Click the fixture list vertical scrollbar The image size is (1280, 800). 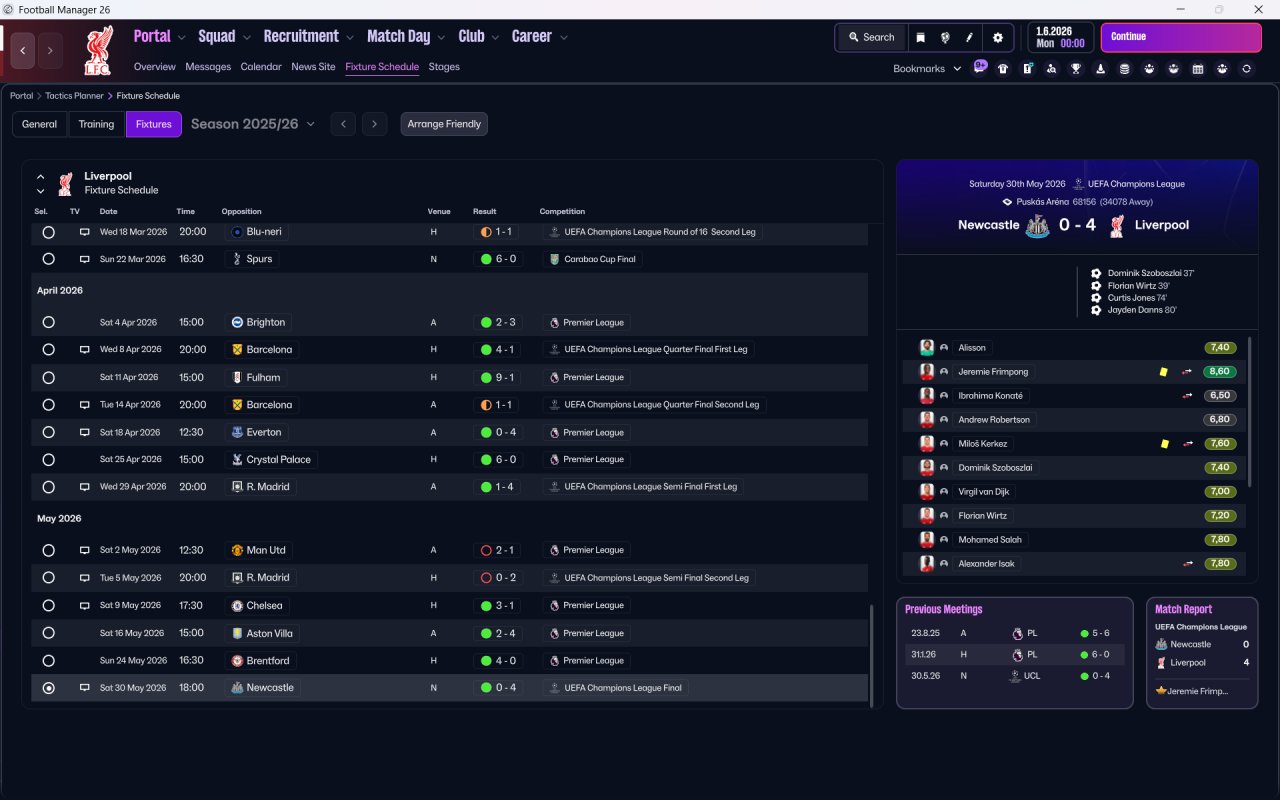click(x=872, y=654)
